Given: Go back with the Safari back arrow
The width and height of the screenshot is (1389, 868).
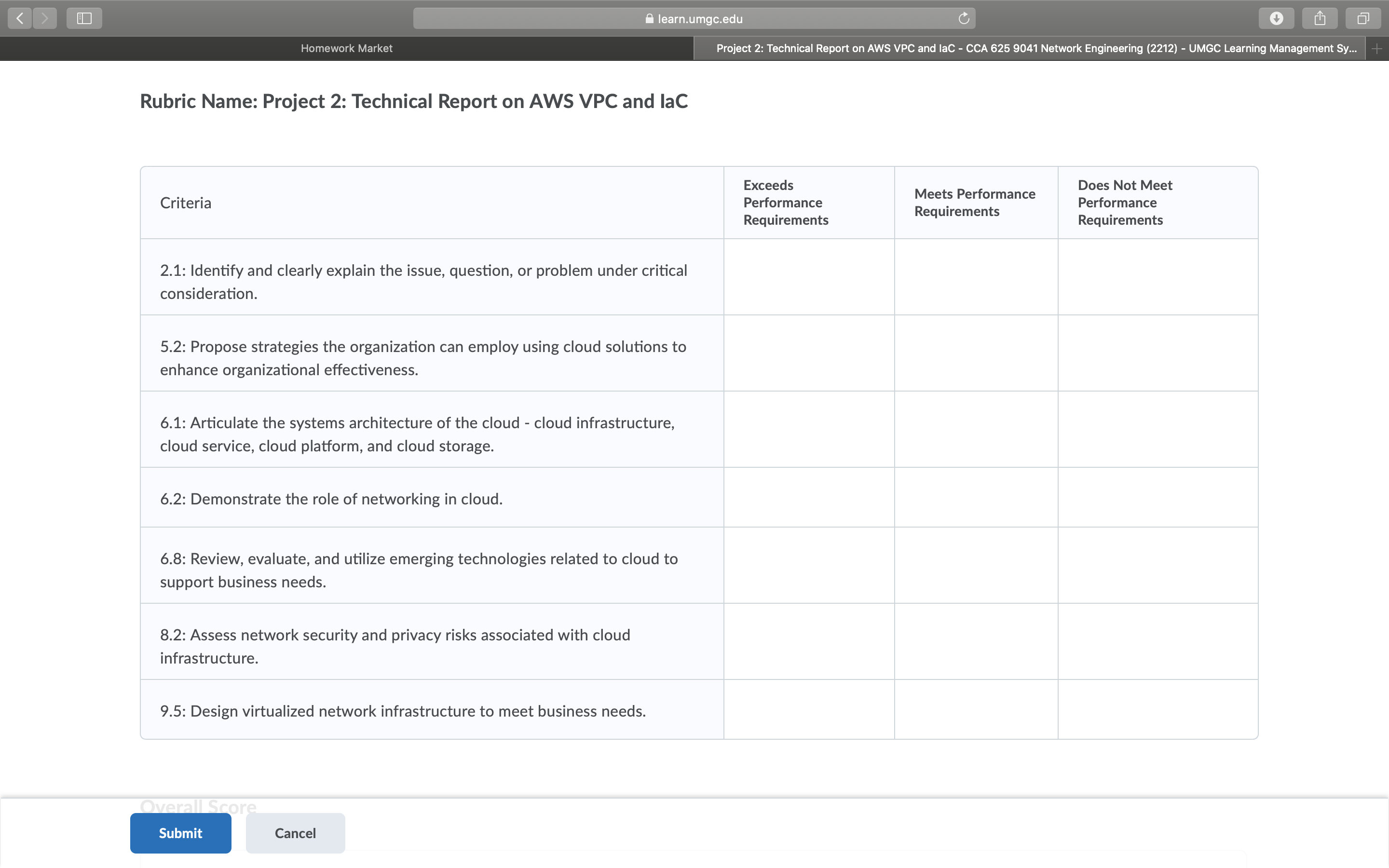Looking at the screenshot, I should click(20, 18).
